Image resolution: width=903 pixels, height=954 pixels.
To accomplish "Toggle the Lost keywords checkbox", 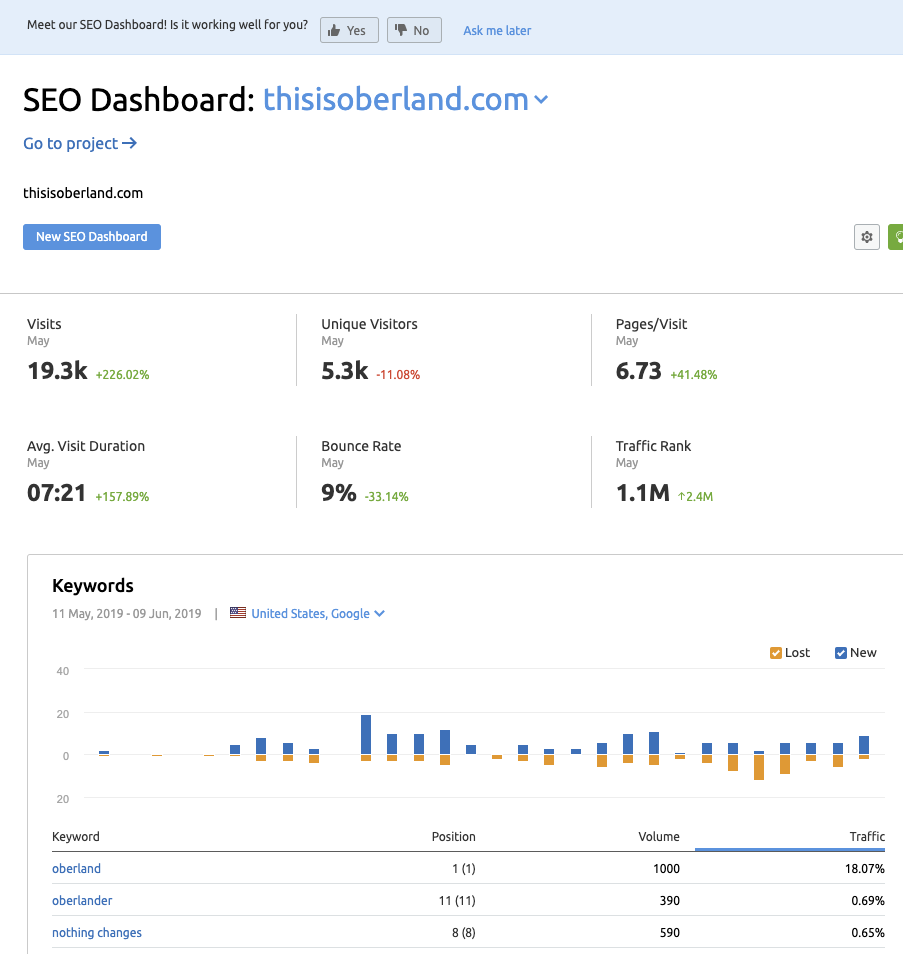I will point(776,653).
